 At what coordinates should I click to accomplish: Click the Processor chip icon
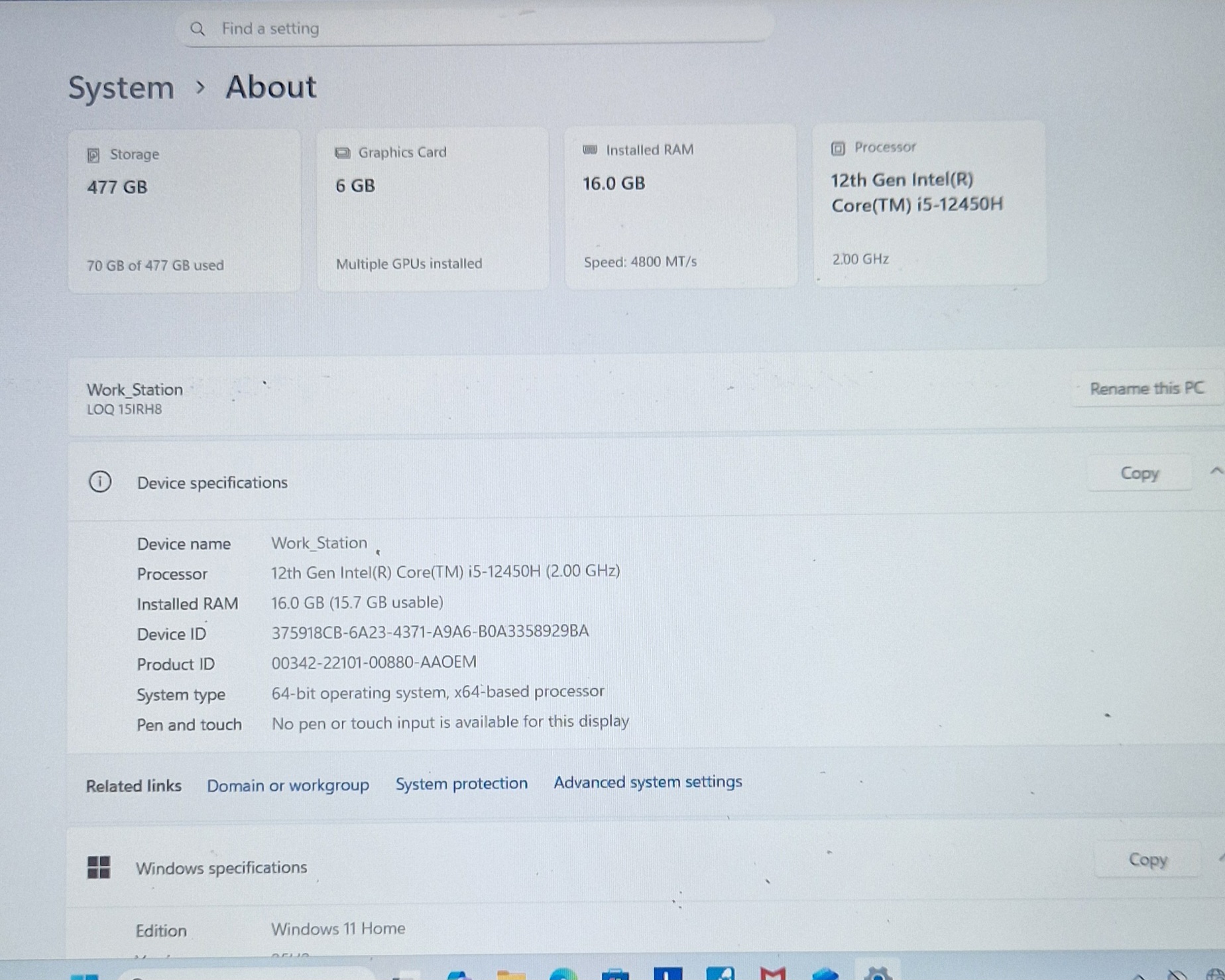coord(838,148)
